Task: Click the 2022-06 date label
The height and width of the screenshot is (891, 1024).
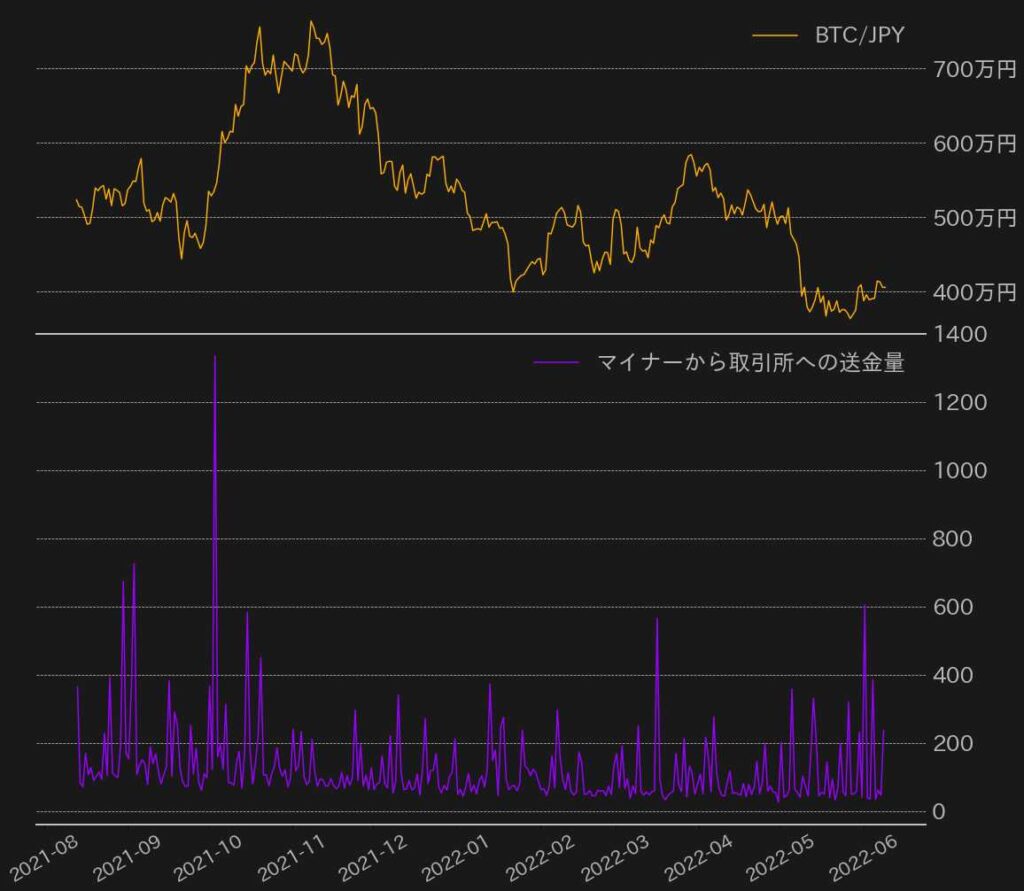Action: (x=863, y=857)
